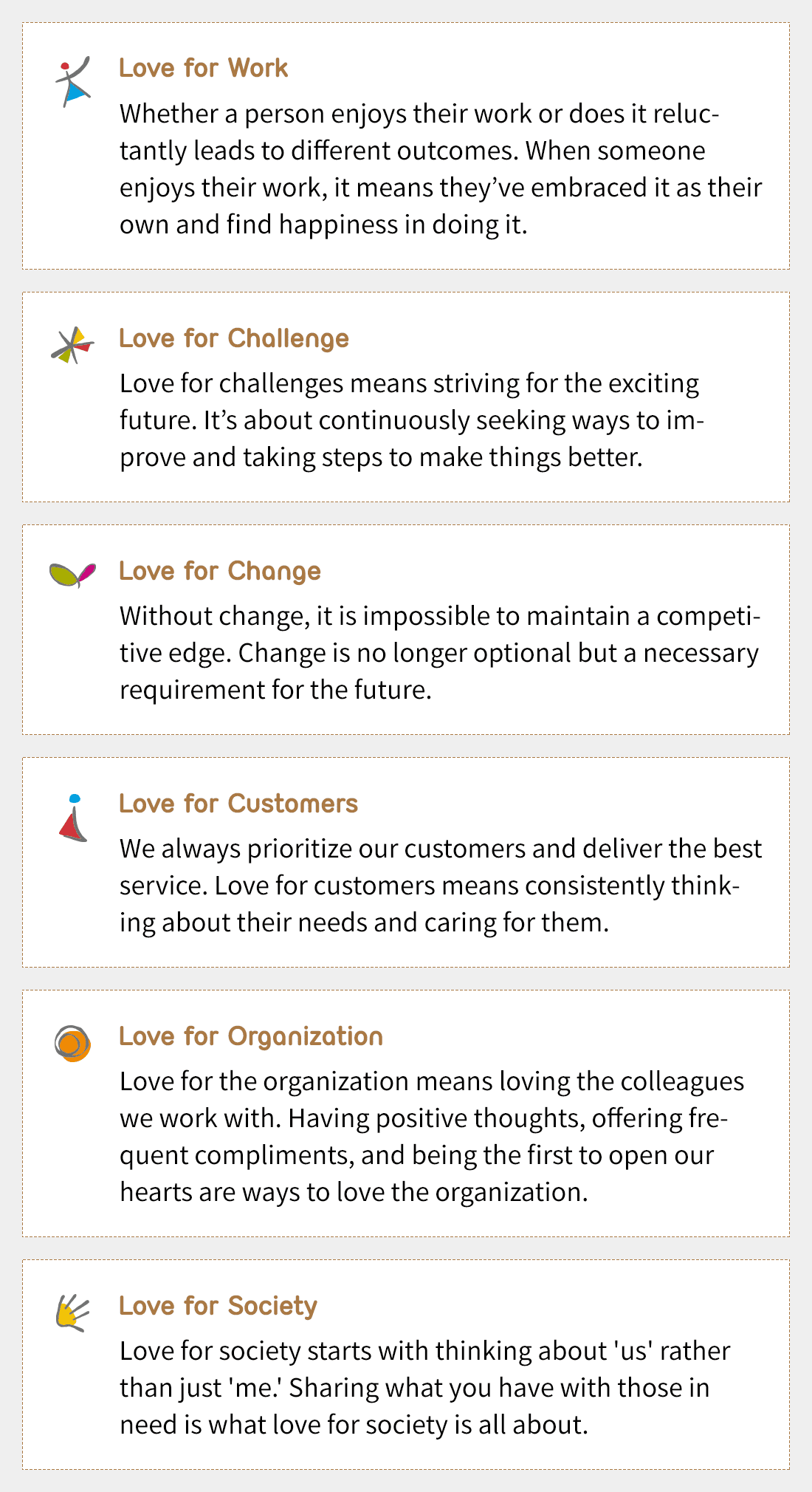The image size is (812, 1492).
Task: Click the Love for Customers heading
Action: pyautogui.click(x=238, y=804)
